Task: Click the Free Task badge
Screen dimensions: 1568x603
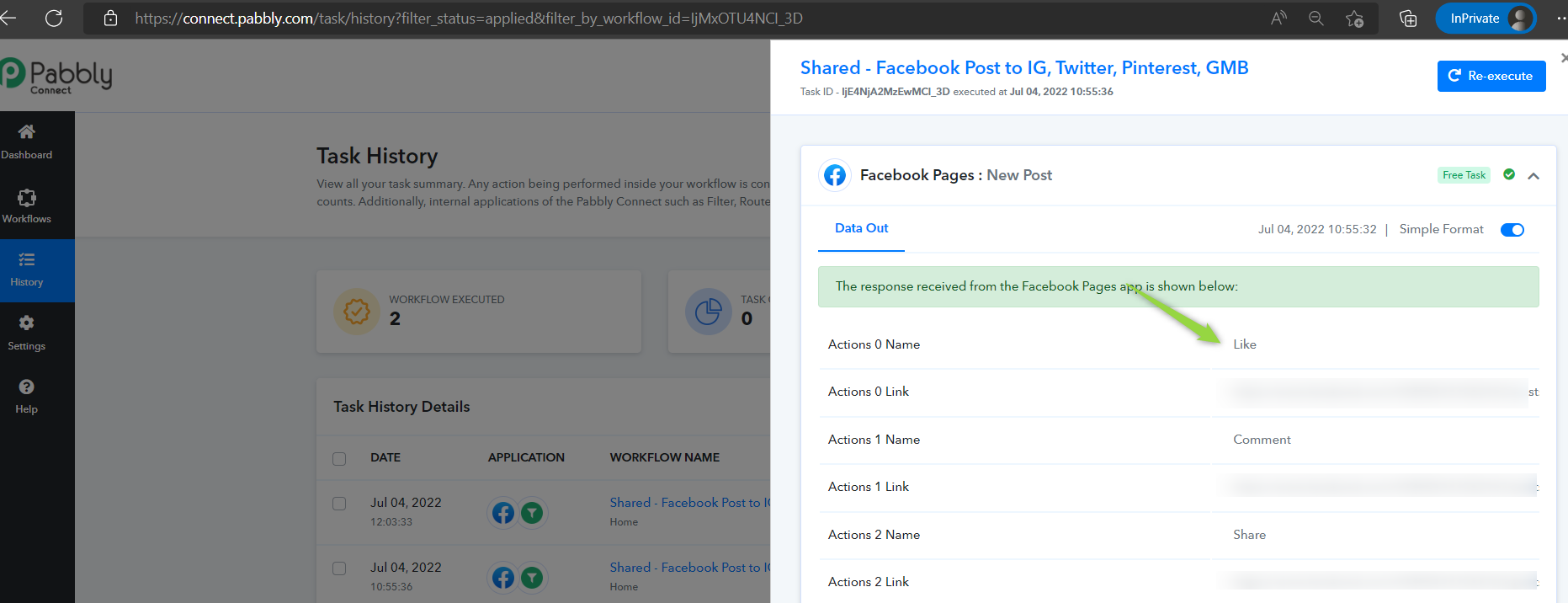Action: [1464, 175]
